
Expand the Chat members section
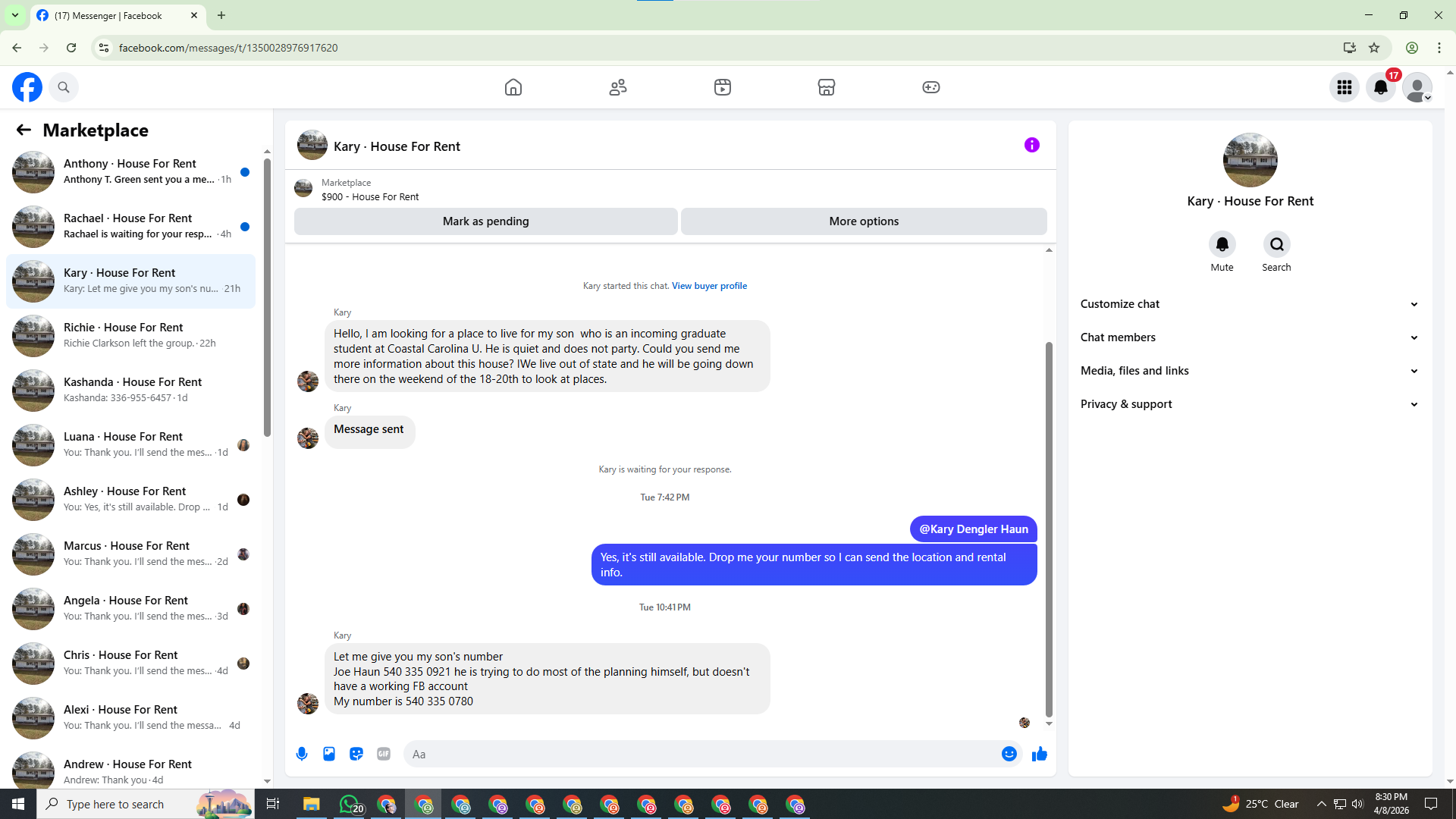1250,337
